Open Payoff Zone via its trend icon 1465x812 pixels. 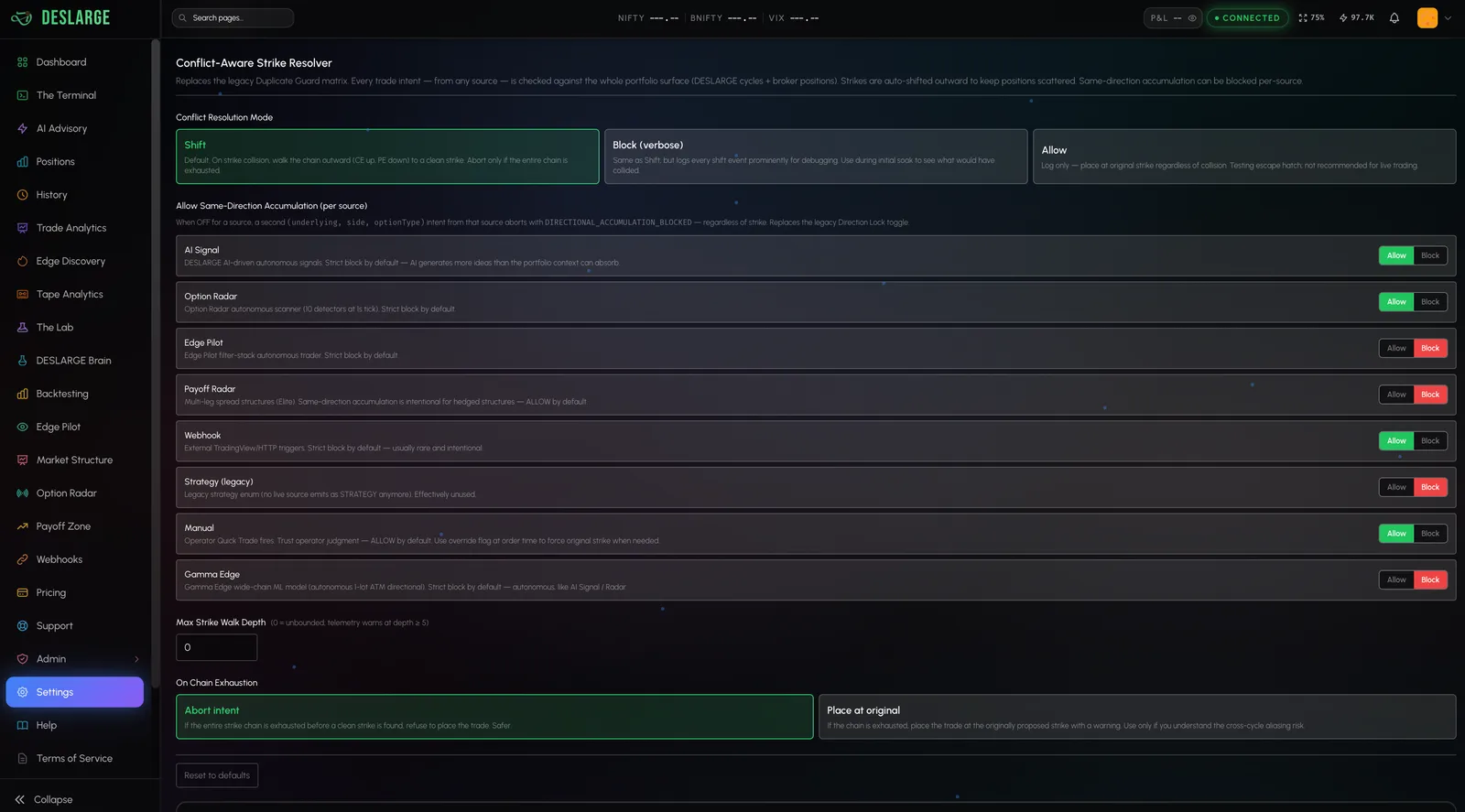click(x=23, y=526)
